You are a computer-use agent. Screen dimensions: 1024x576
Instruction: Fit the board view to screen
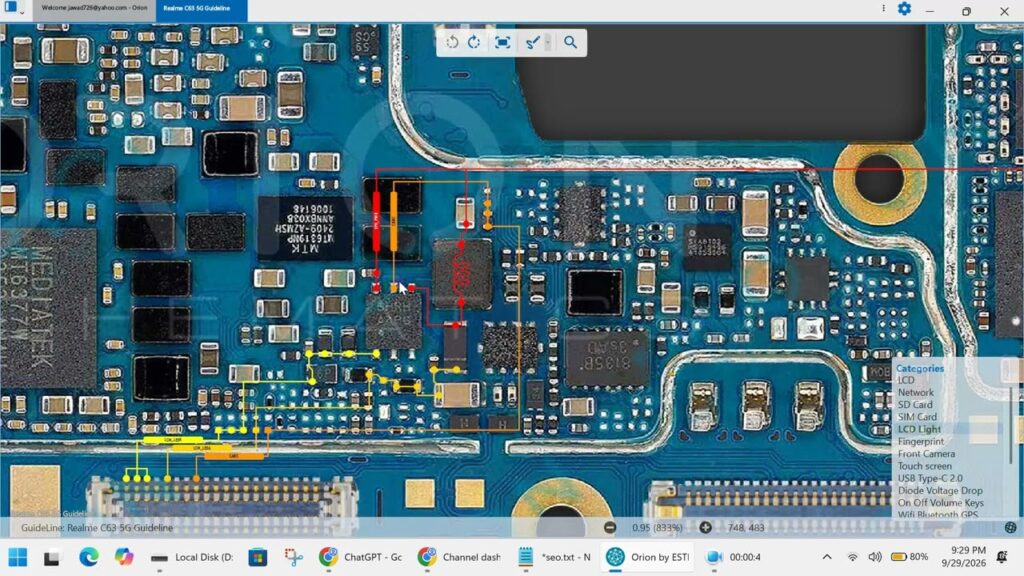pyautogui.click(x=502, y=42)
